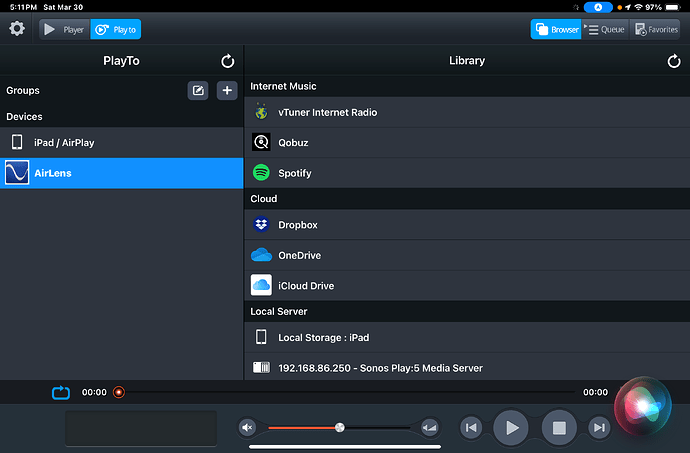Refresh the PlayTo device list
The width and height of the screenshot is (690, 453).
[228, 61]
